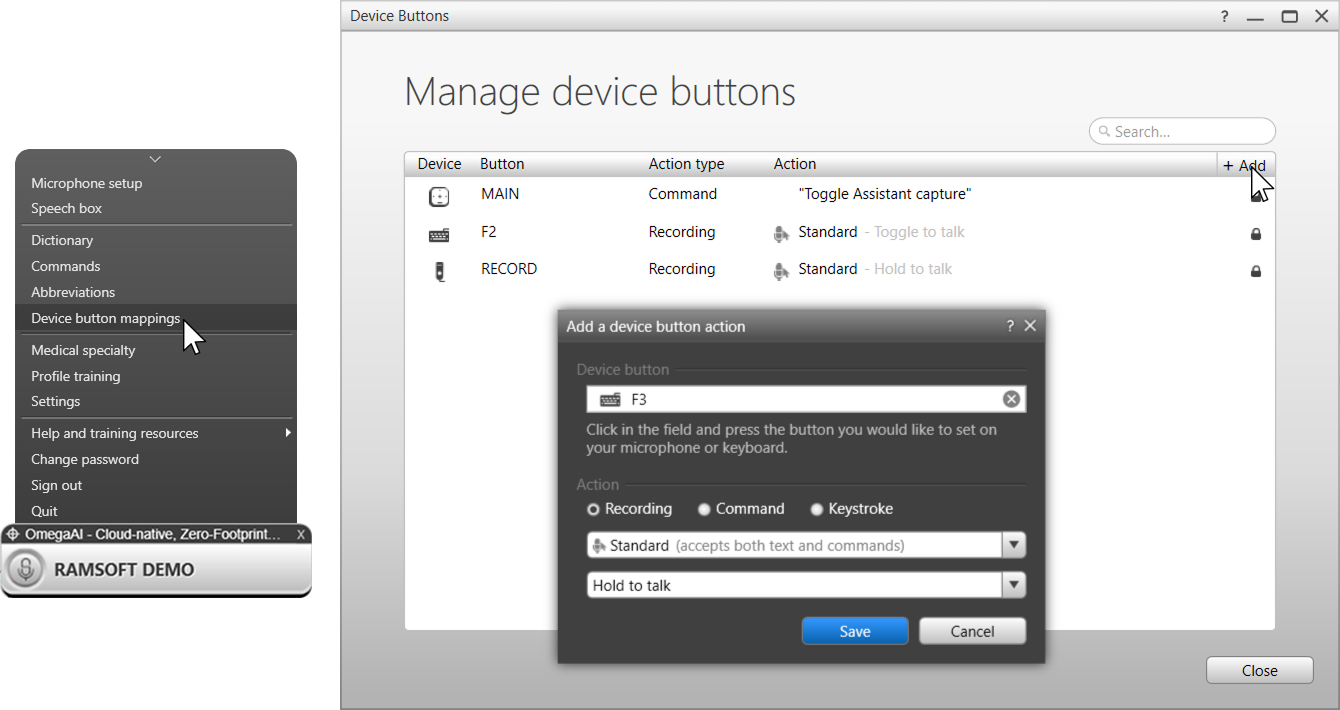1340x710 pixels.
Task: Click the Search field
Action: (x=1182, y=131)
